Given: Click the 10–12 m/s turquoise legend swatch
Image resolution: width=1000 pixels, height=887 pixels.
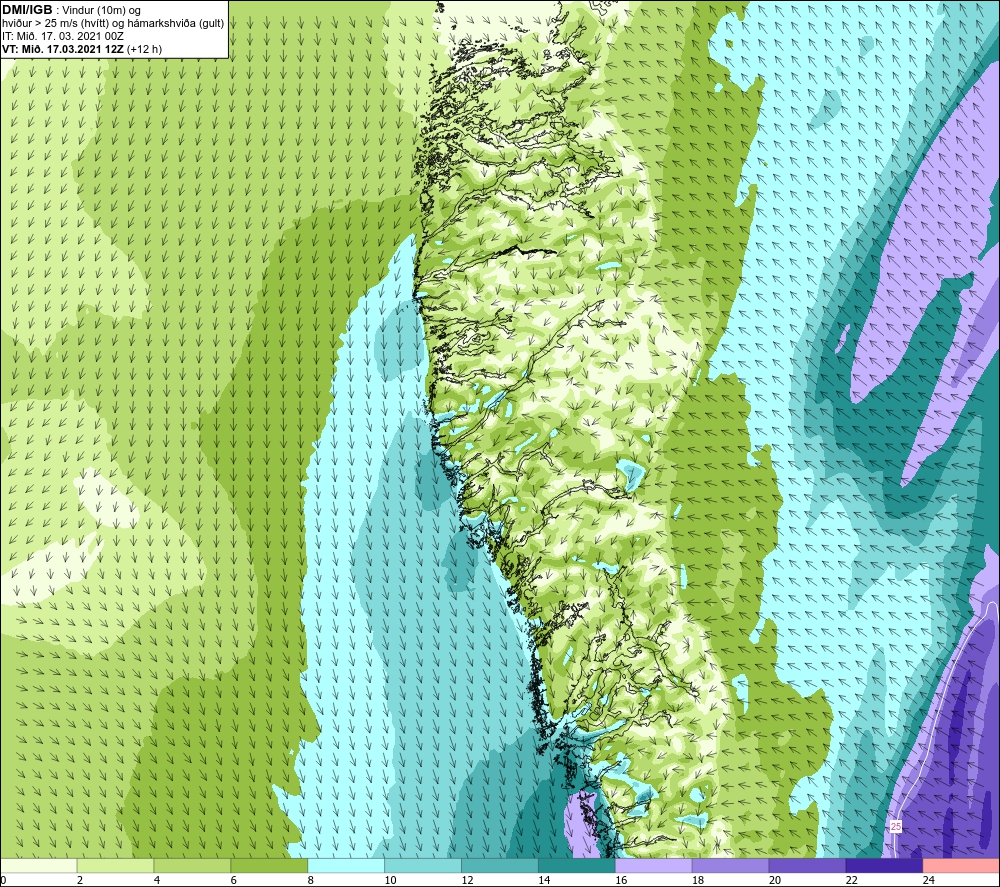Looking at the screenshot, I should click(x=423, y=865).
